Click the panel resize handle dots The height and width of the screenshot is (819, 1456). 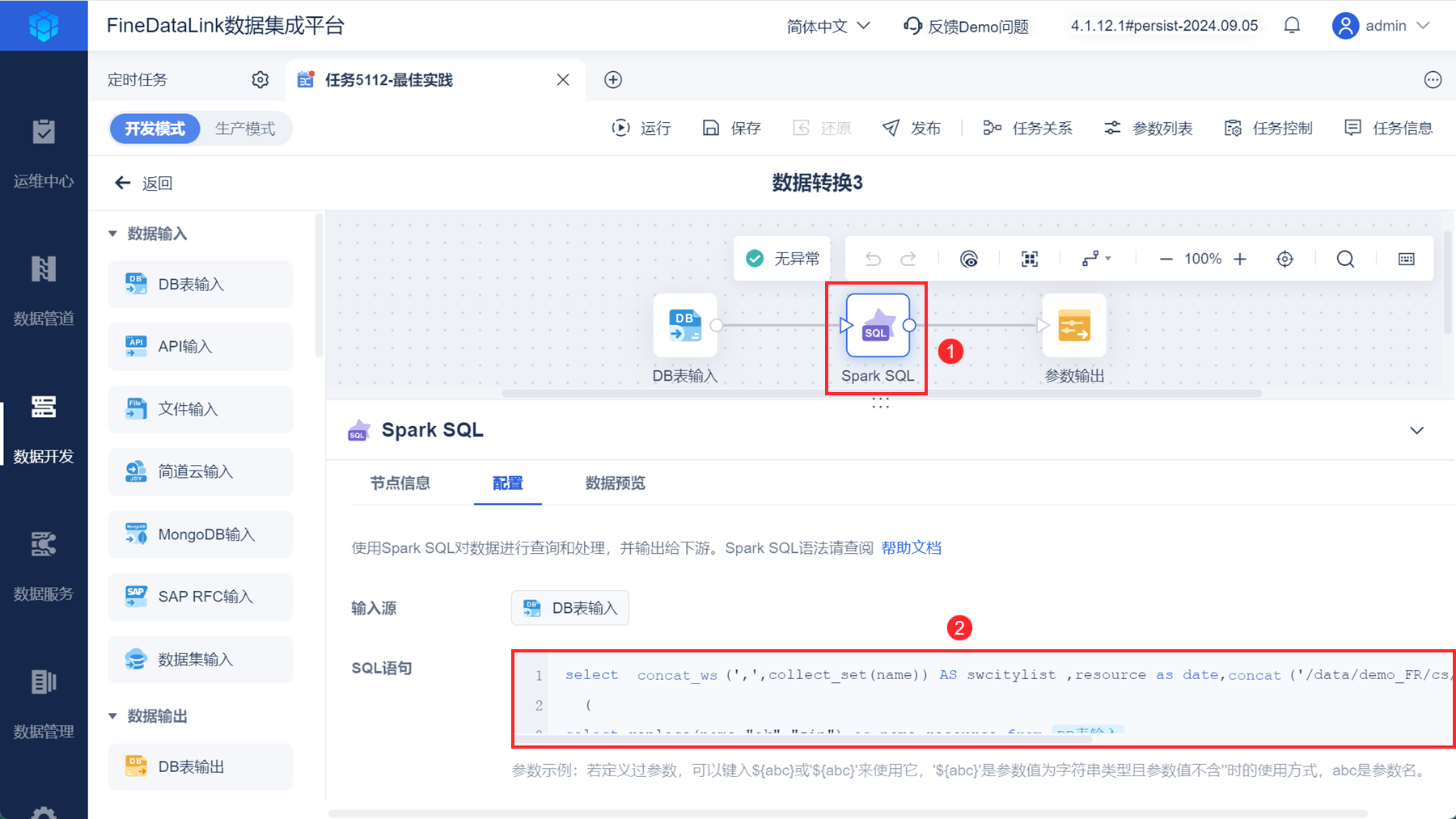pyautogui.click(x=881, y=403)
